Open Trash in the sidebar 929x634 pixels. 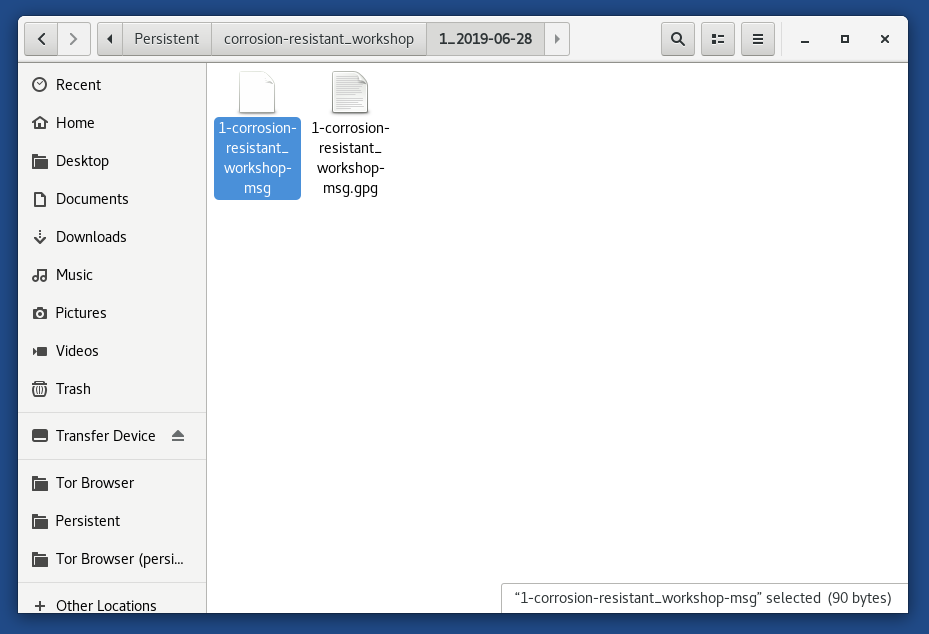tap(112, 389)
